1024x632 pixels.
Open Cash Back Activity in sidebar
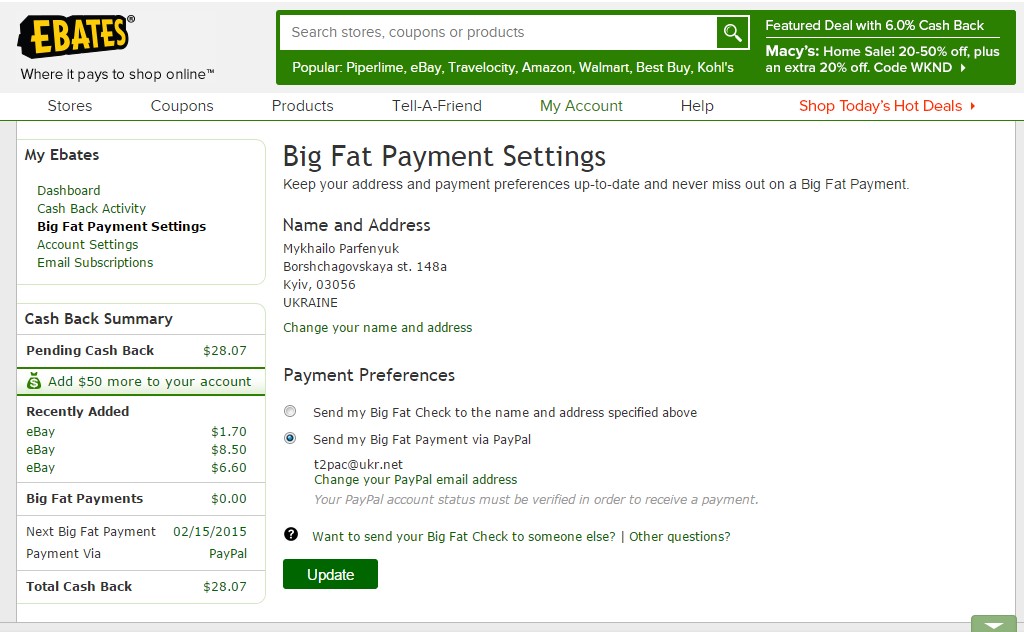[91, 209]
